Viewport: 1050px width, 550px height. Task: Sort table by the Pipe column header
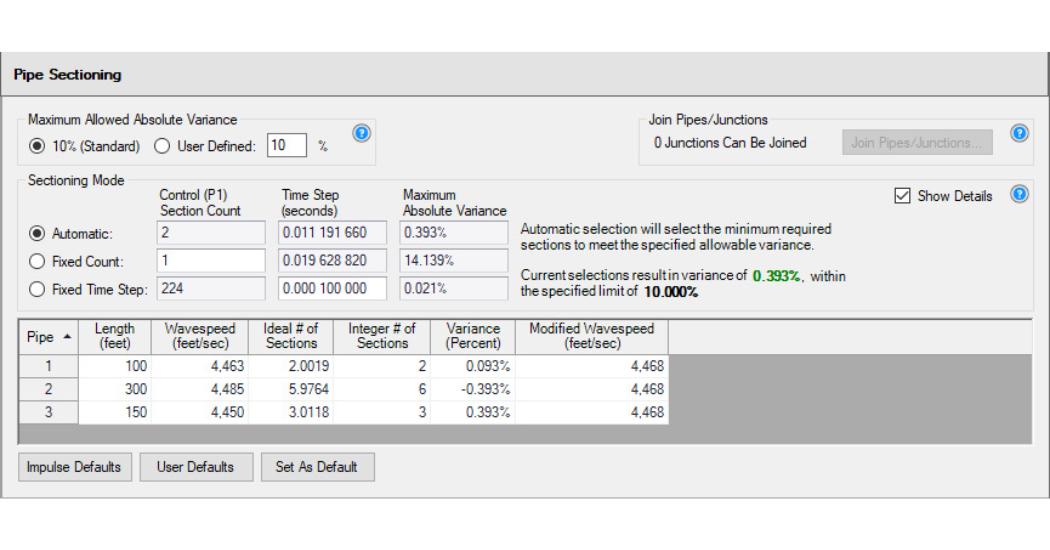[x=49, y=337]
